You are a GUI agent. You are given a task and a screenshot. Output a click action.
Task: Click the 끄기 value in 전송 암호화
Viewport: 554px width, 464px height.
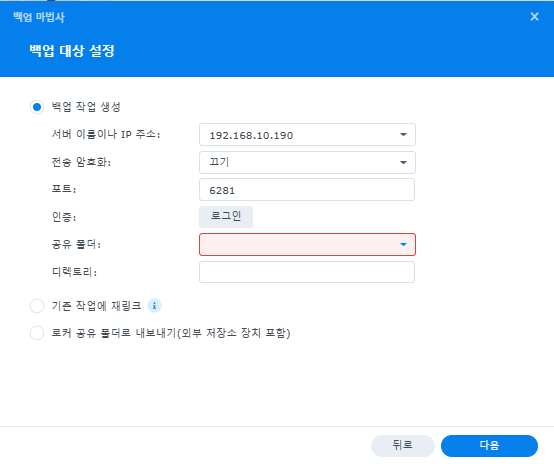(219, 162)
